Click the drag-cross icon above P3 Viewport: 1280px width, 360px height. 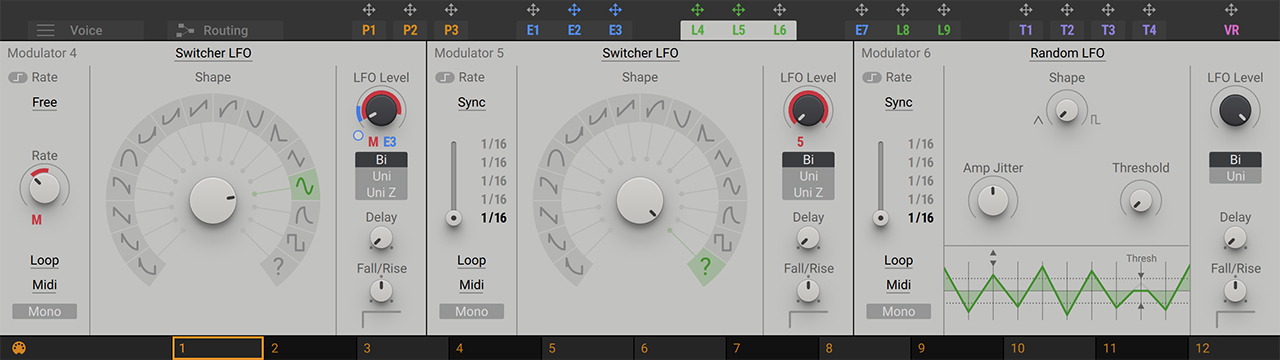tap(451, 10)
